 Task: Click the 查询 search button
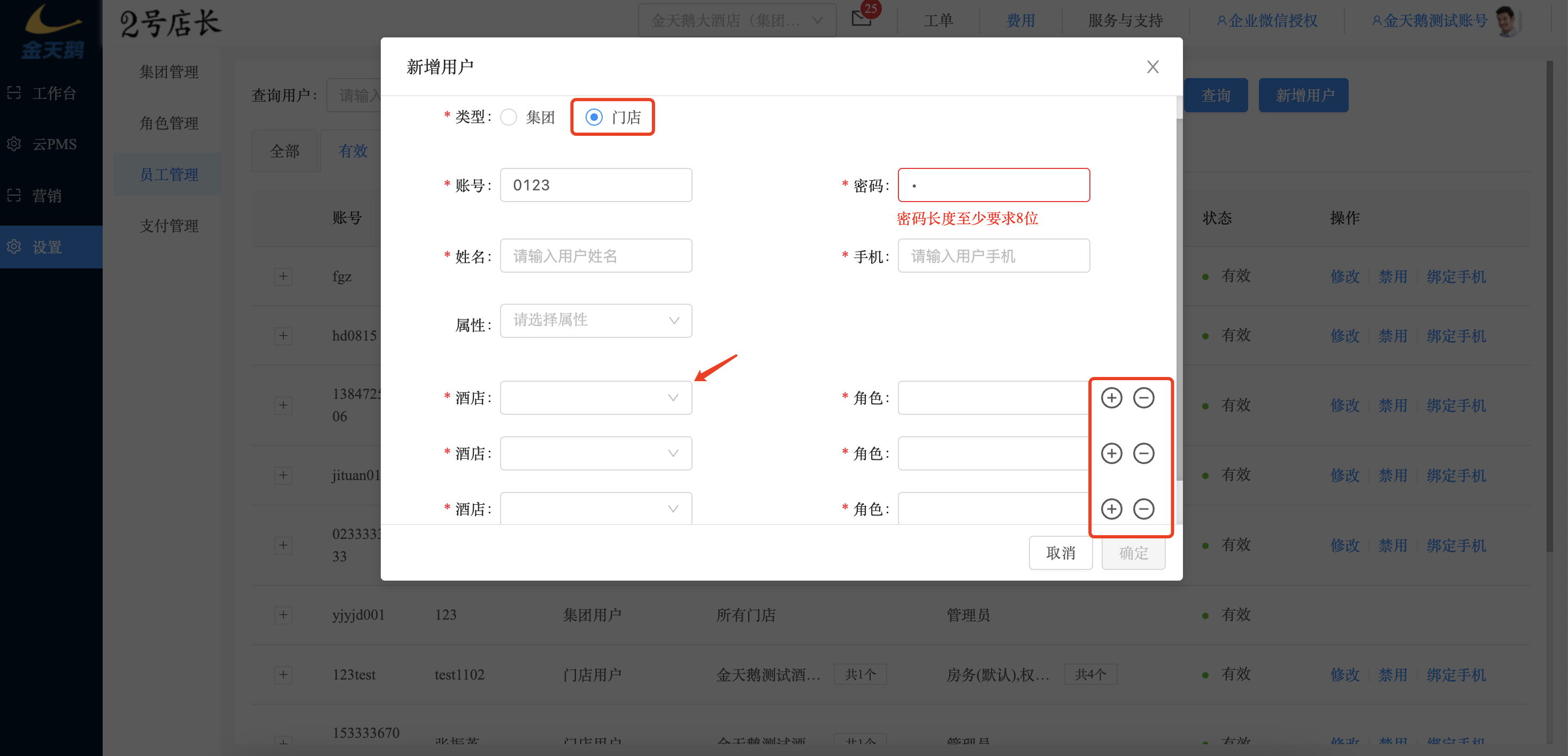click(x=1216, y=95)
